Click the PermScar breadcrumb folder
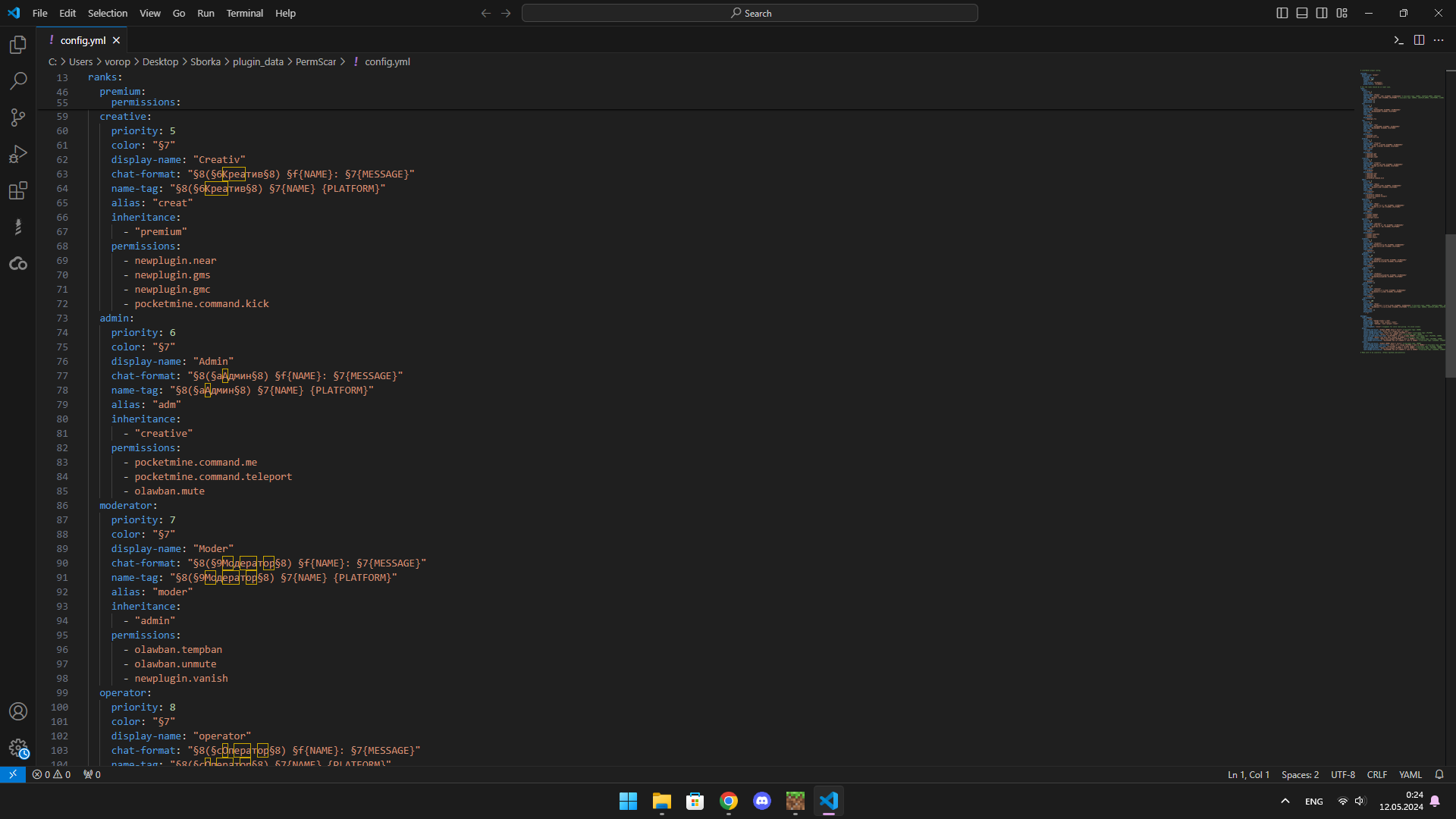The height and width of the screenshot is (819, 1456). (315, 61)
